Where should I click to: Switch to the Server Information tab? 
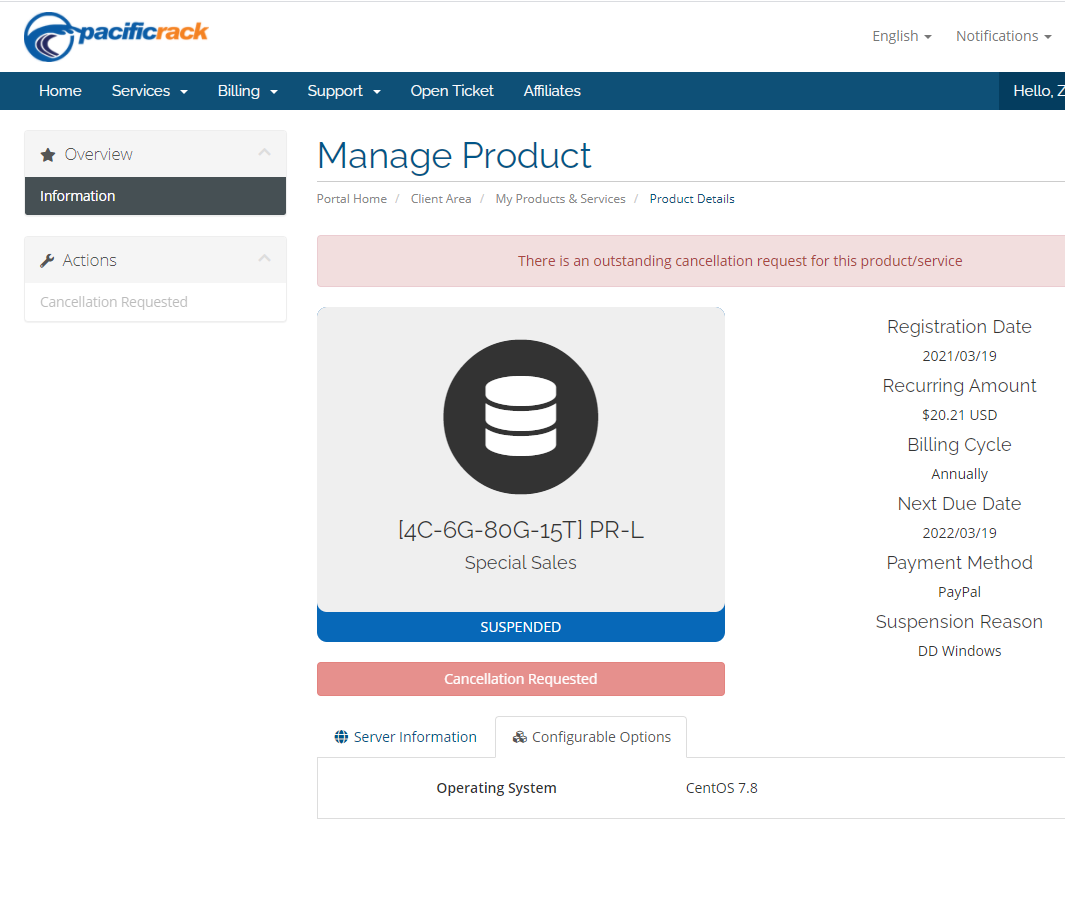(x=405, y=737)
